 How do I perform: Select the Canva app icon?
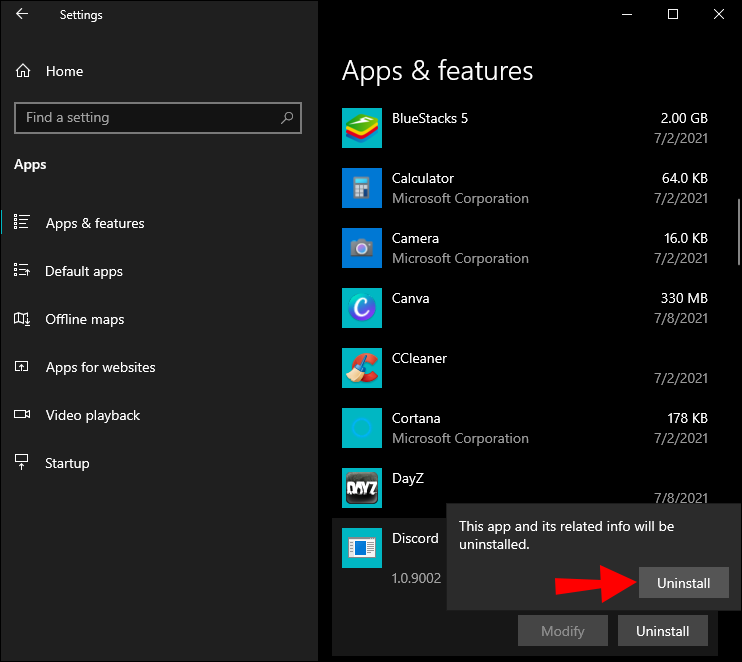[361, 308]
